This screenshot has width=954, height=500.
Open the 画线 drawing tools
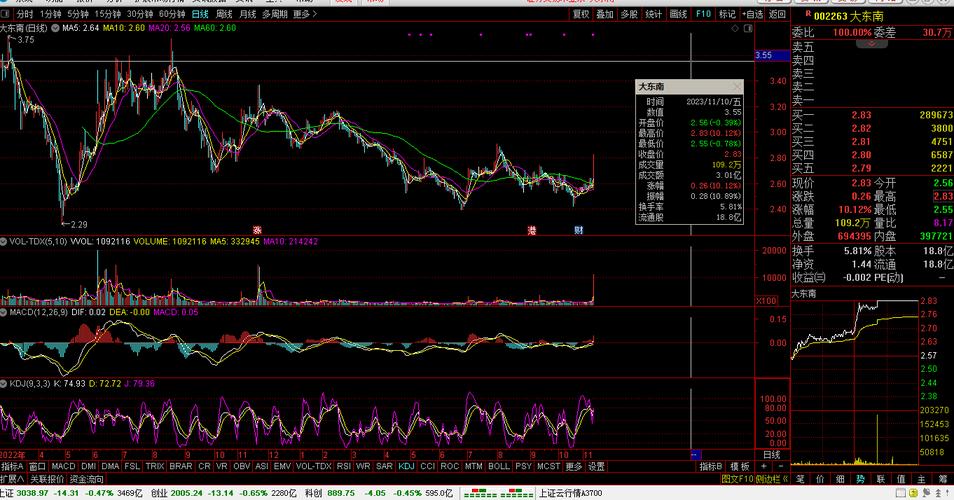pos(678,14)
